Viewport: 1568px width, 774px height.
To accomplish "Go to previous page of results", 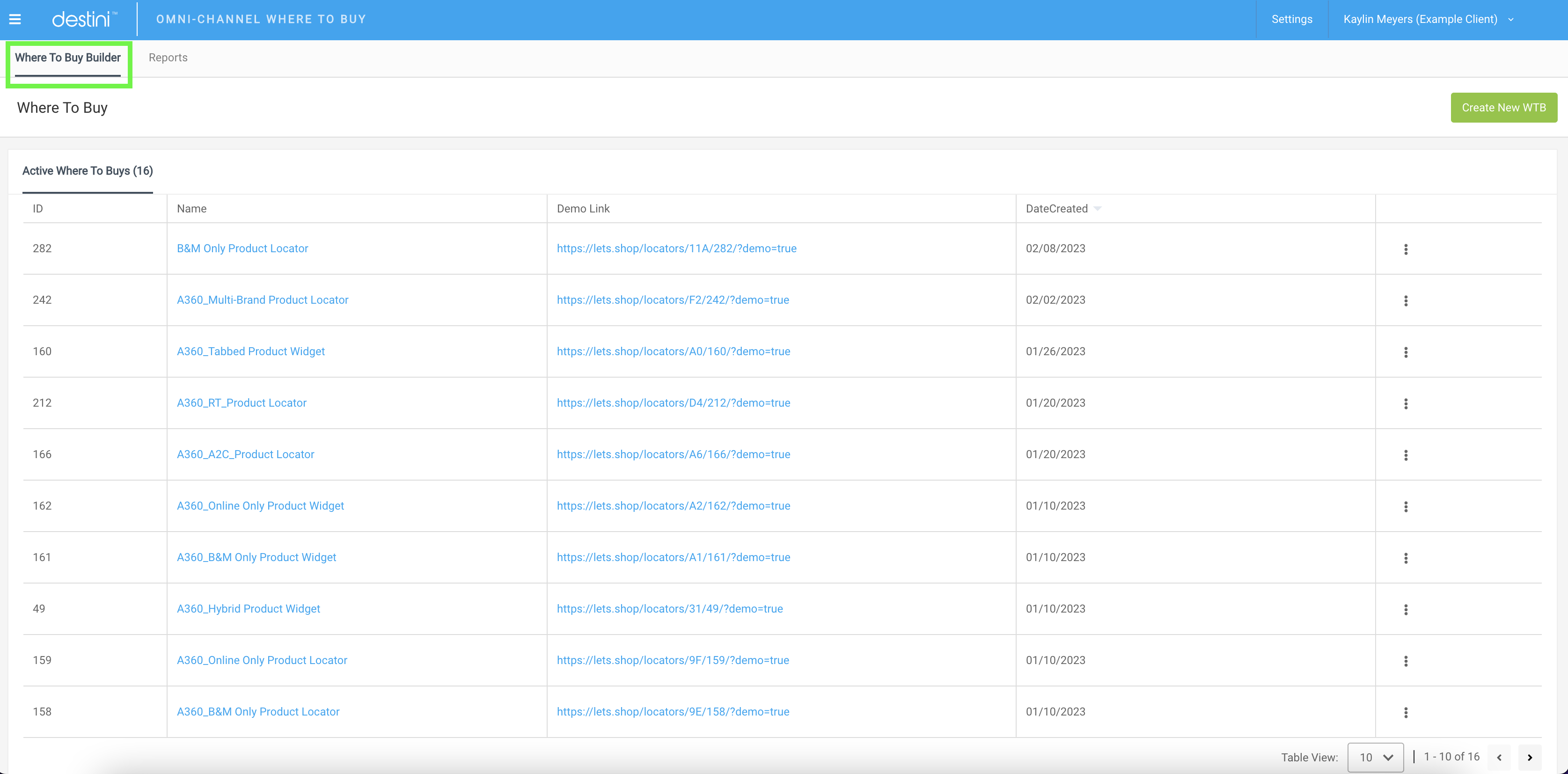I will [1499, 757].
